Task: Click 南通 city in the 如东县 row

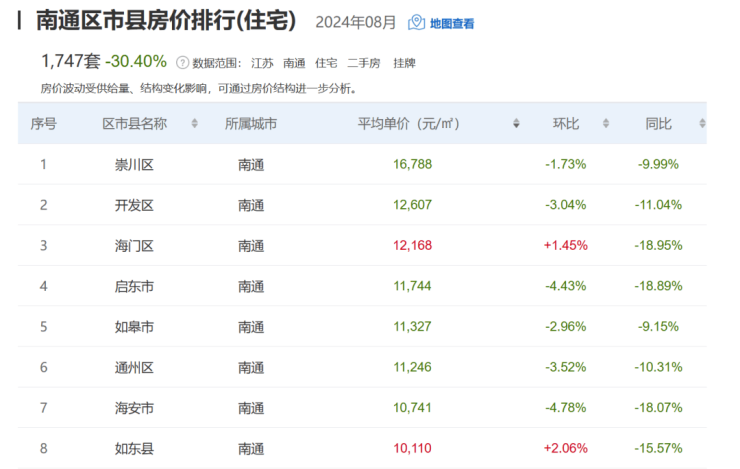Action: pos(251,449)
